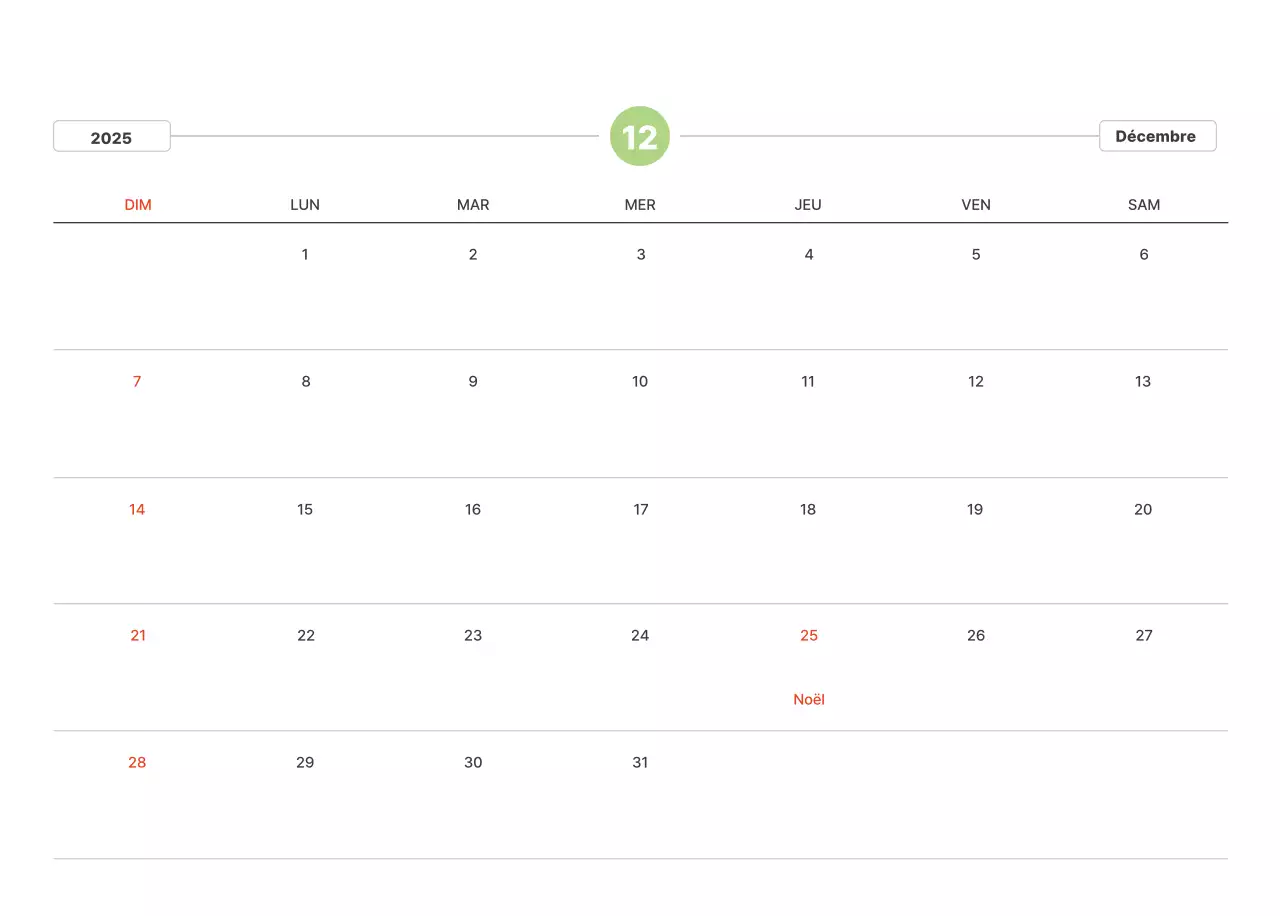Select the last day, 31

640,763
